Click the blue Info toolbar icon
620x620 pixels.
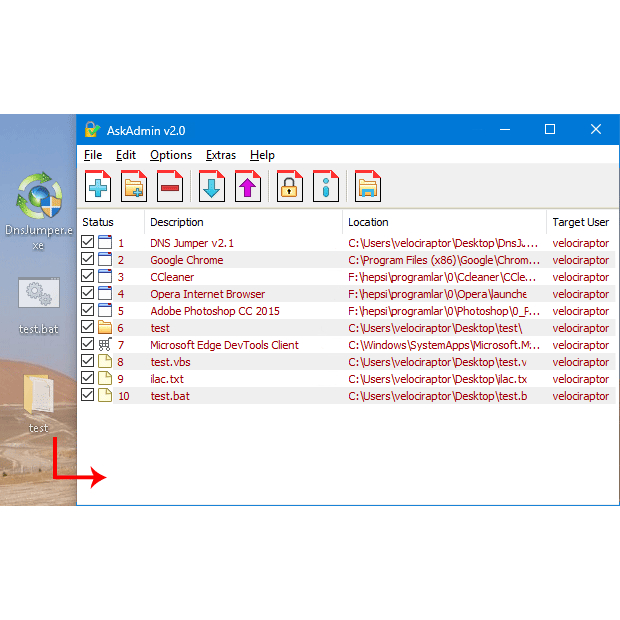[x=326, y=186]
